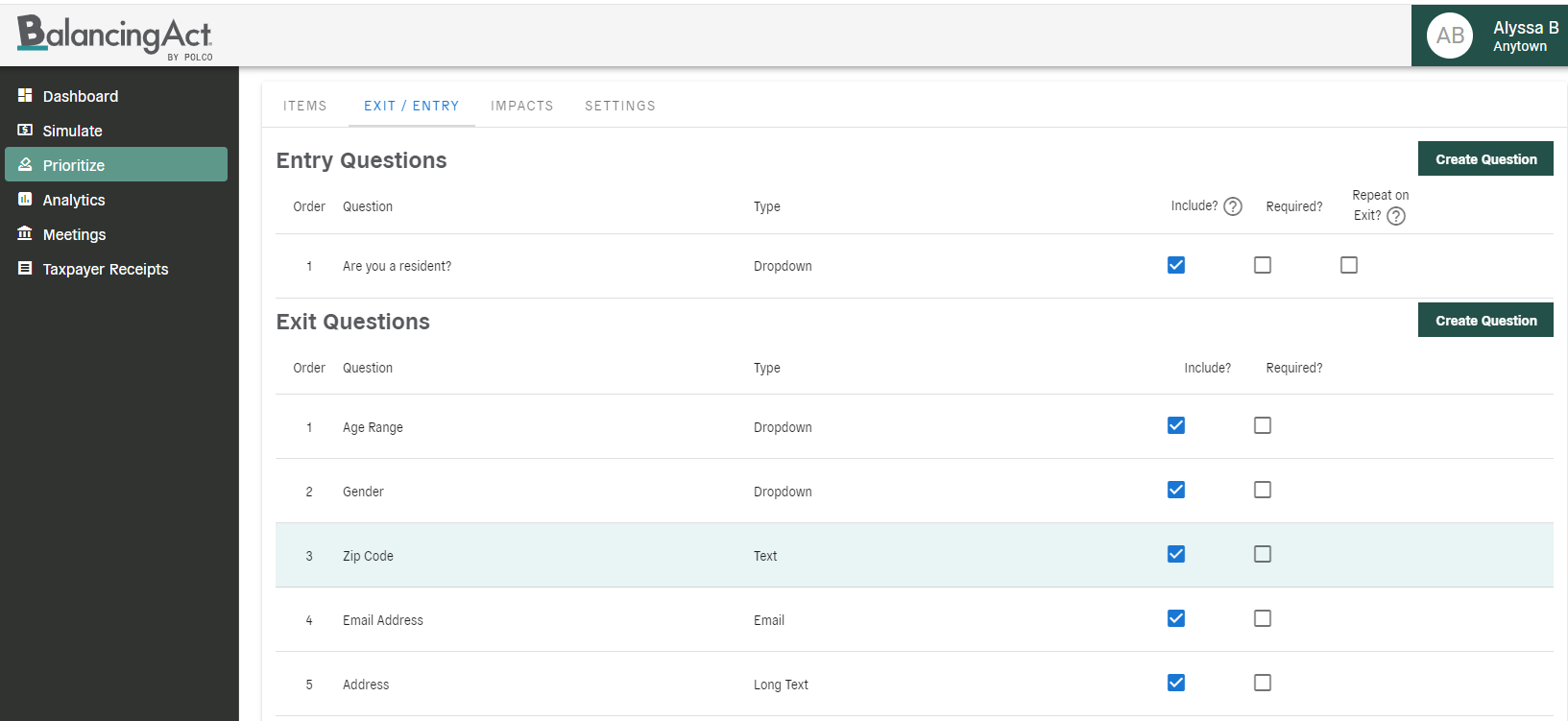Open the Settings tab
The width and height of the screenshot is (1568, 721).
pos(620,106)
